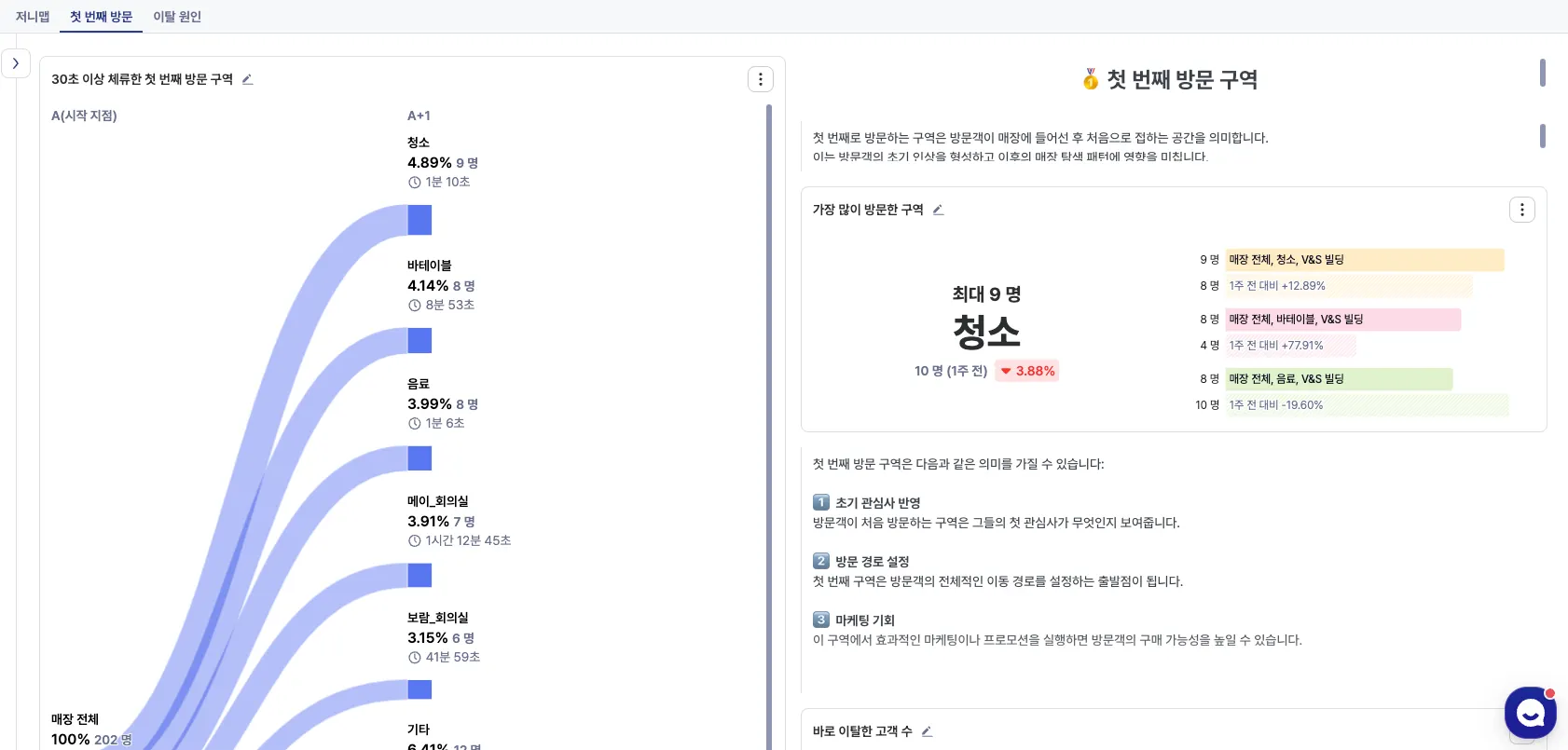
Task: Click the clock icon beside 1시간 12분 45초
Action: tap(415, 541)
